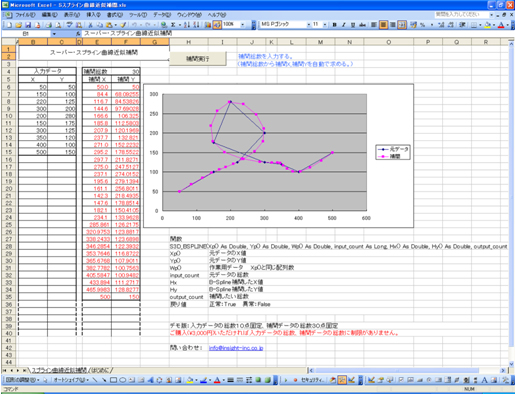
Task: Open the データ menu
Action: pos(162,15)
